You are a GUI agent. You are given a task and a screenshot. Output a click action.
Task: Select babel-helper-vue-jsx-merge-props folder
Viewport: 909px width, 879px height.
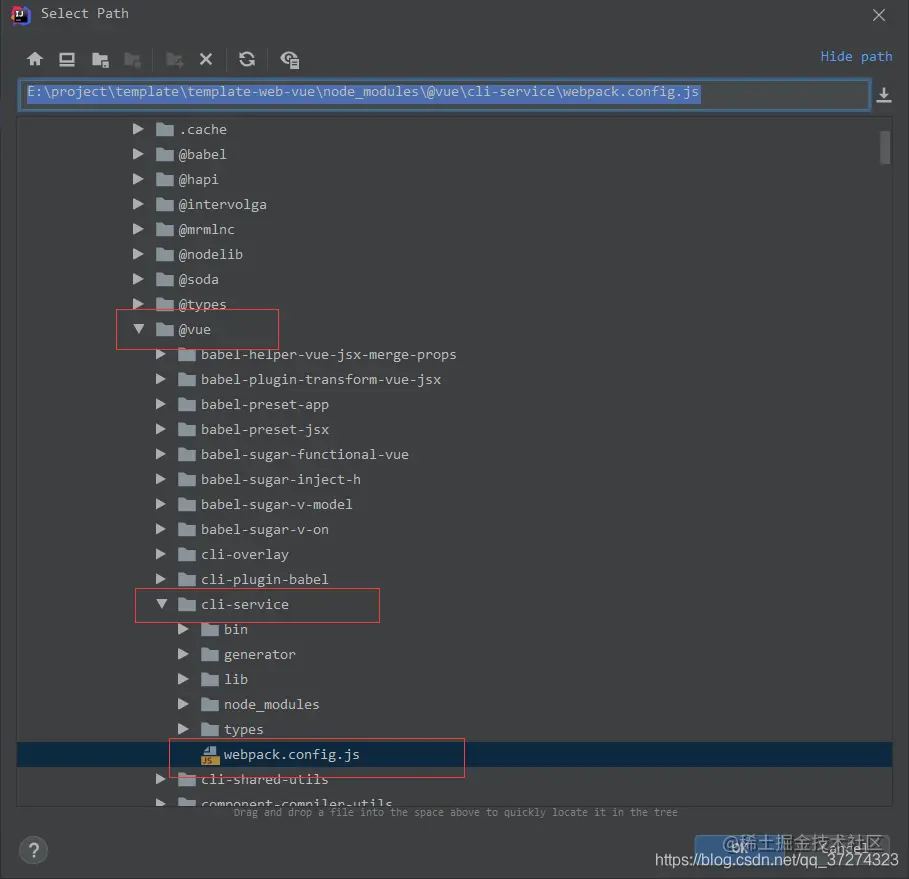click(x=328, y=354)
